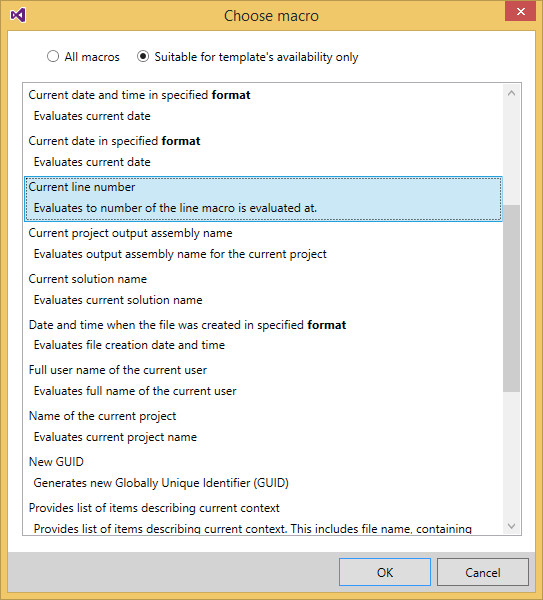The height and width of the screenshot is (600, 543).
Task: Dismiss the dialog with Cancel
Action: click(x=483, y=572)
